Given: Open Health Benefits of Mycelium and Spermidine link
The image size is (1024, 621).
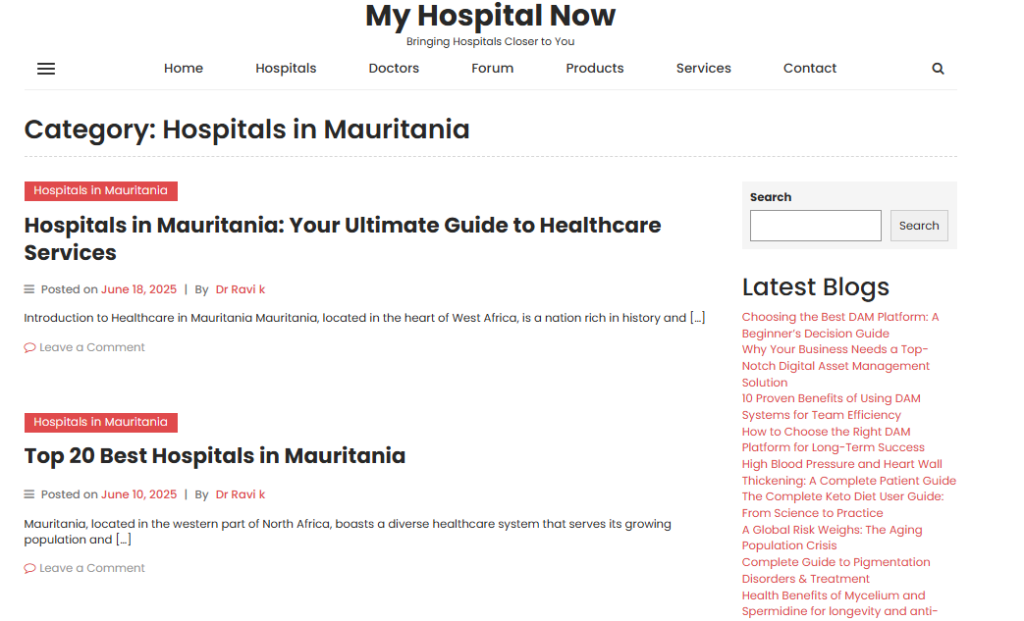Looking at the screenshot, I should (840, 603).
